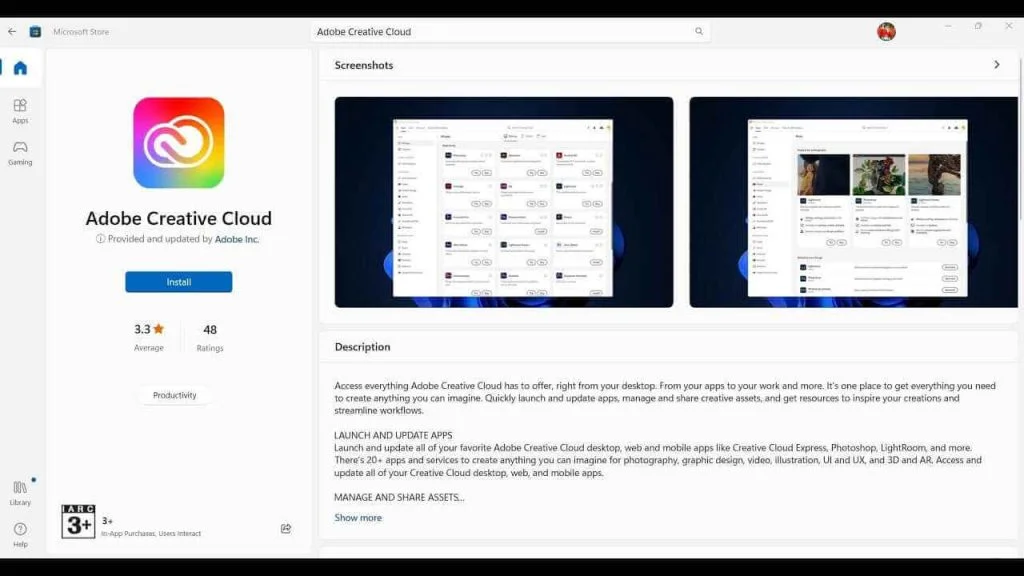The height and width of the screenshot is (576, 1024).
Task: Open the Home section in sidebar
Action: [20, 68]
